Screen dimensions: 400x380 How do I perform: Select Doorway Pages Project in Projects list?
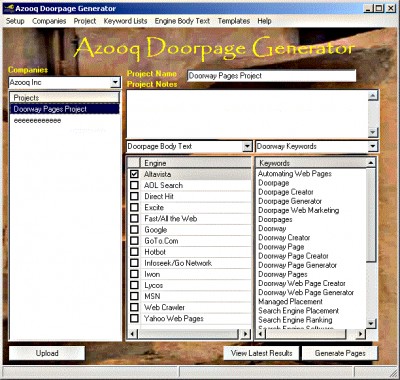click(64, 109)
